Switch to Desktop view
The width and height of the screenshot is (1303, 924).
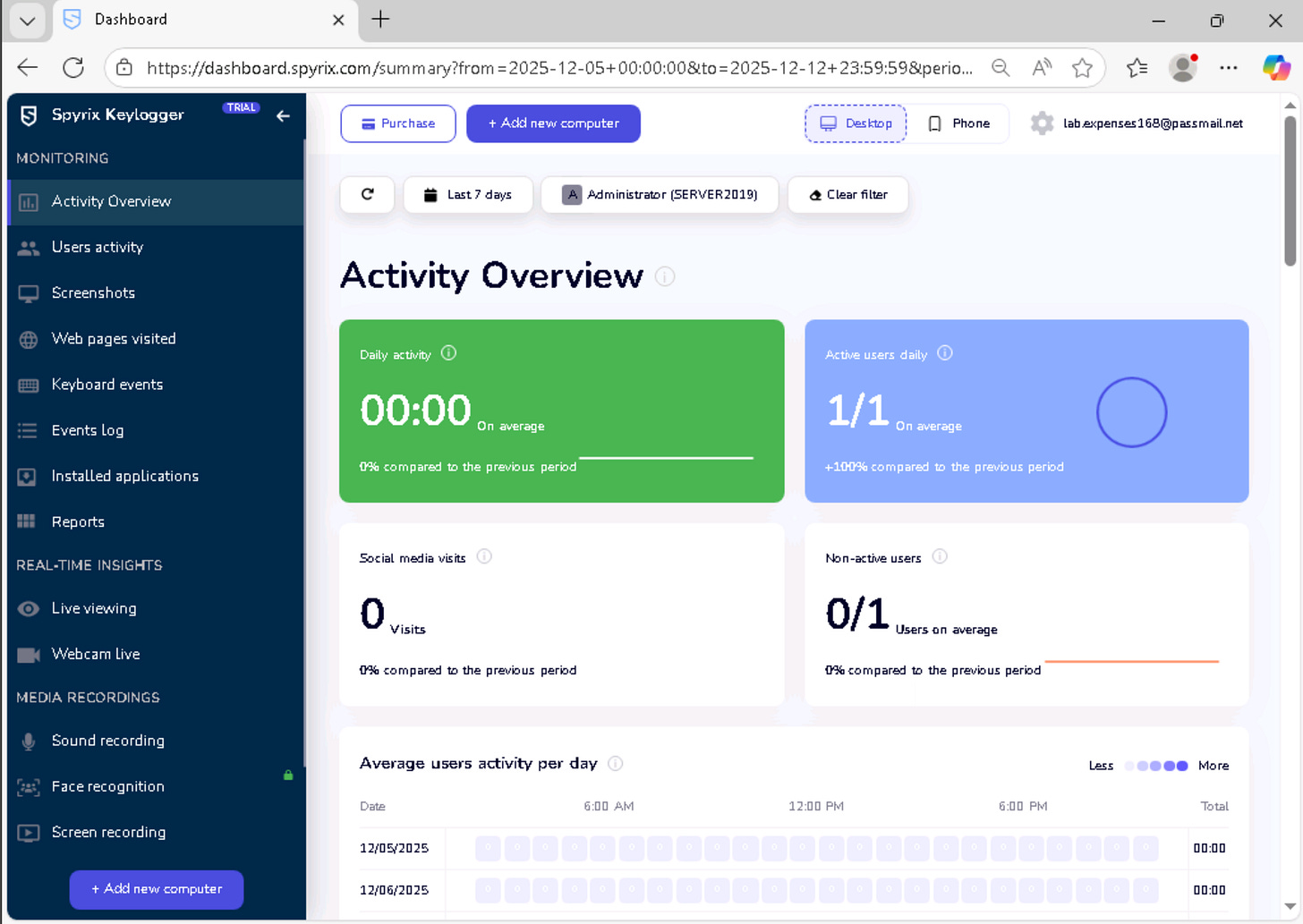(x=856, y=123)
